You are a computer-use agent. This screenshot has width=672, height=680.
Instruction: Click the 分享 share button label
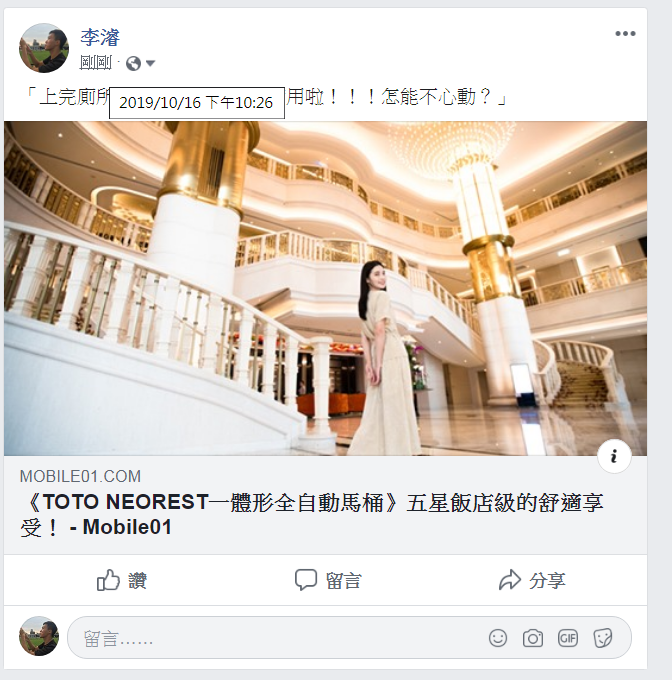pyautogui.click(x=547, y=581)
